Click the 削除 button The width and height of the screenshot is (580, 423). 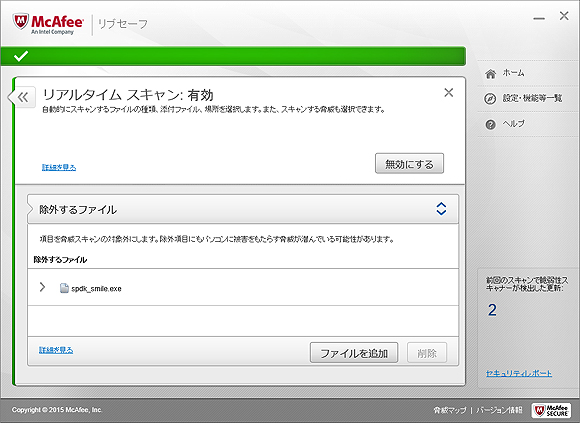(427, 353)
